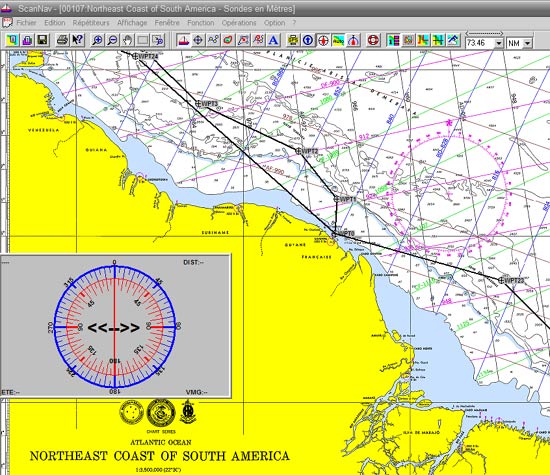The image size is (550, 475).
Task: Click the ETE readout in compass panel
Action: pyautogui.click(x=11, y=392)
